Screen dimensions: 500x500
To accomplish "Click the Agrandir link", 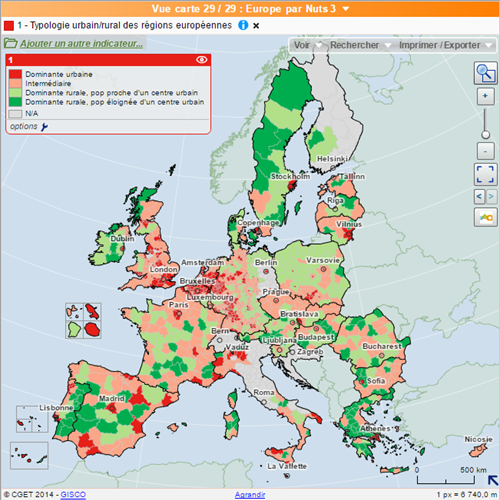I will pyautogui.click(x=250, y=495).
